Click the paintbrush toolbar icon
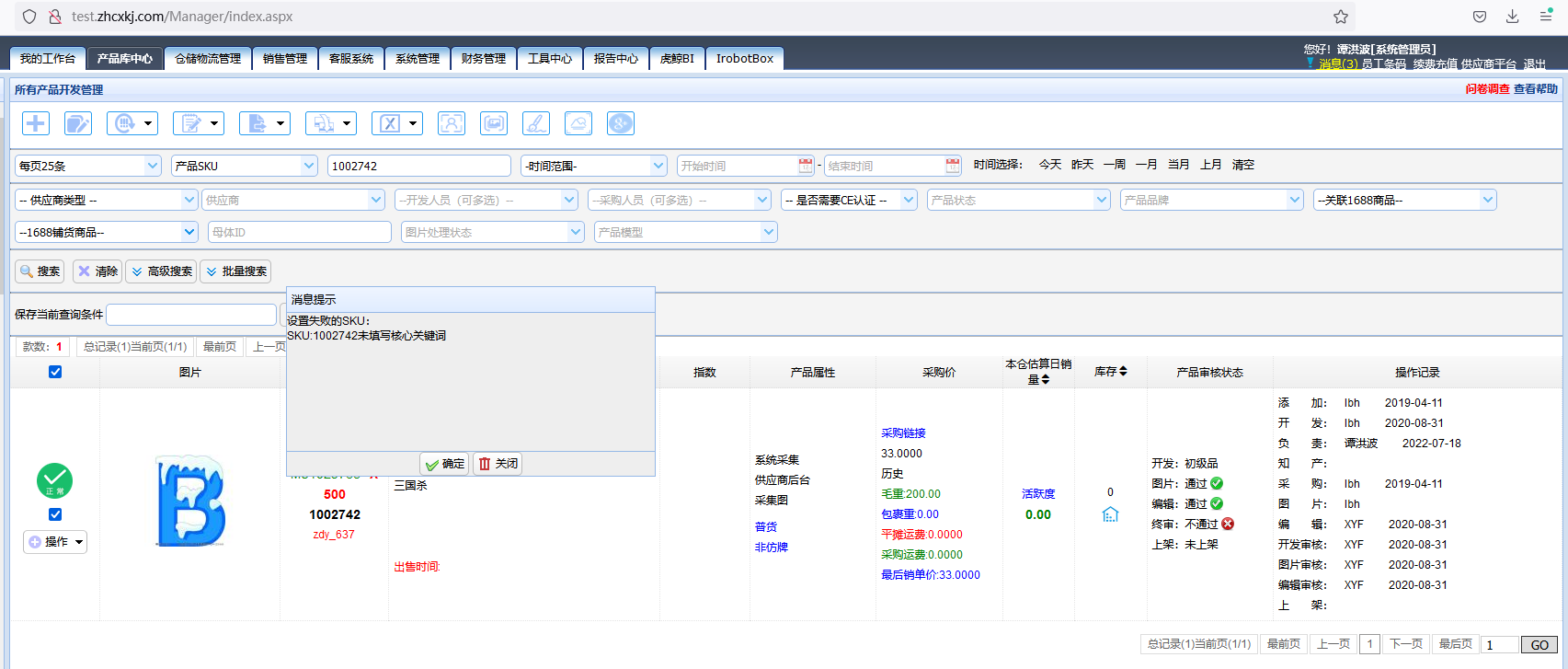This screenshot has height=669, width=1568. tap(536, 123)
